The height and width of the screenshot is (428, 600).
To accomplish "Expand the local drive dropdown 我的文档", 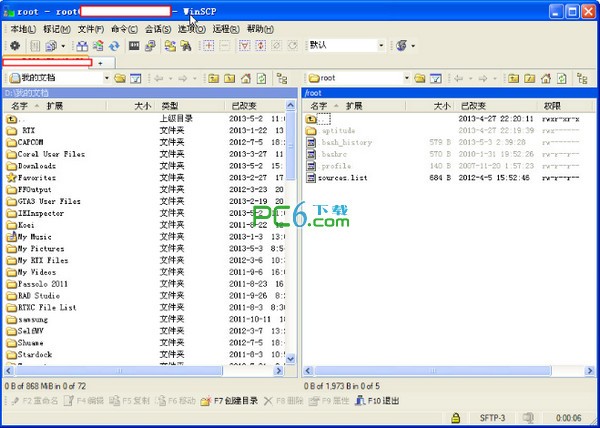I will tap(107, 78).
